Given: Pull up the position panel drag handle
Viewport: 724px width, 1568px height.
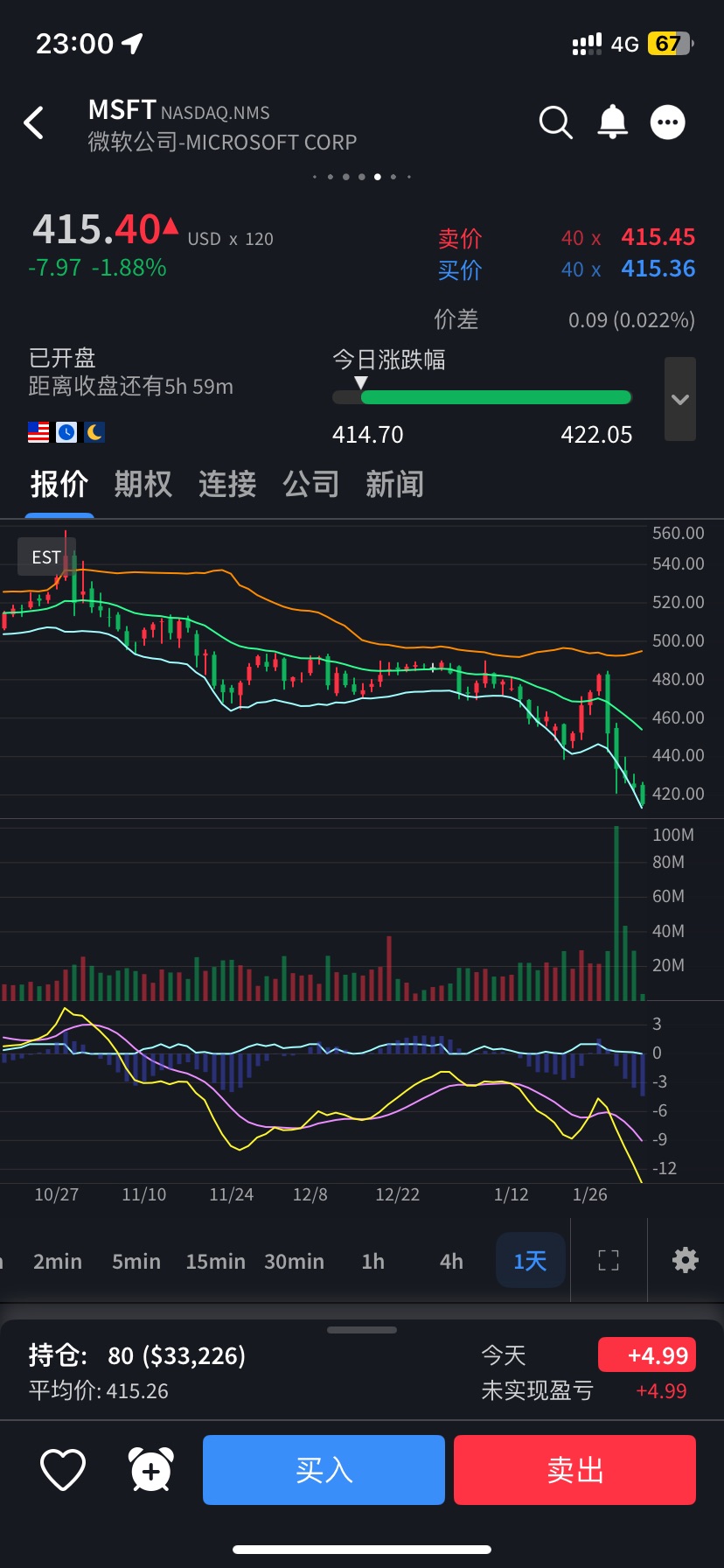Looking at the screenshot, I should (x=362, y=1330).
